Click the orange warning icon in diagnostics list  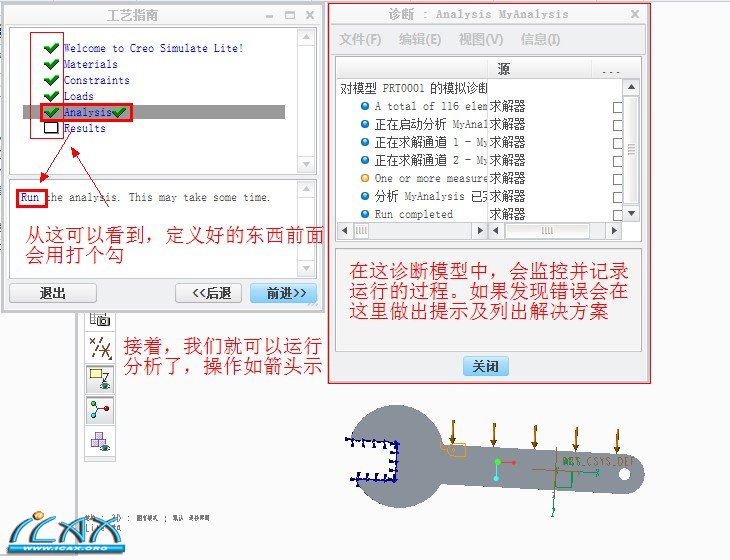(365, 178)
